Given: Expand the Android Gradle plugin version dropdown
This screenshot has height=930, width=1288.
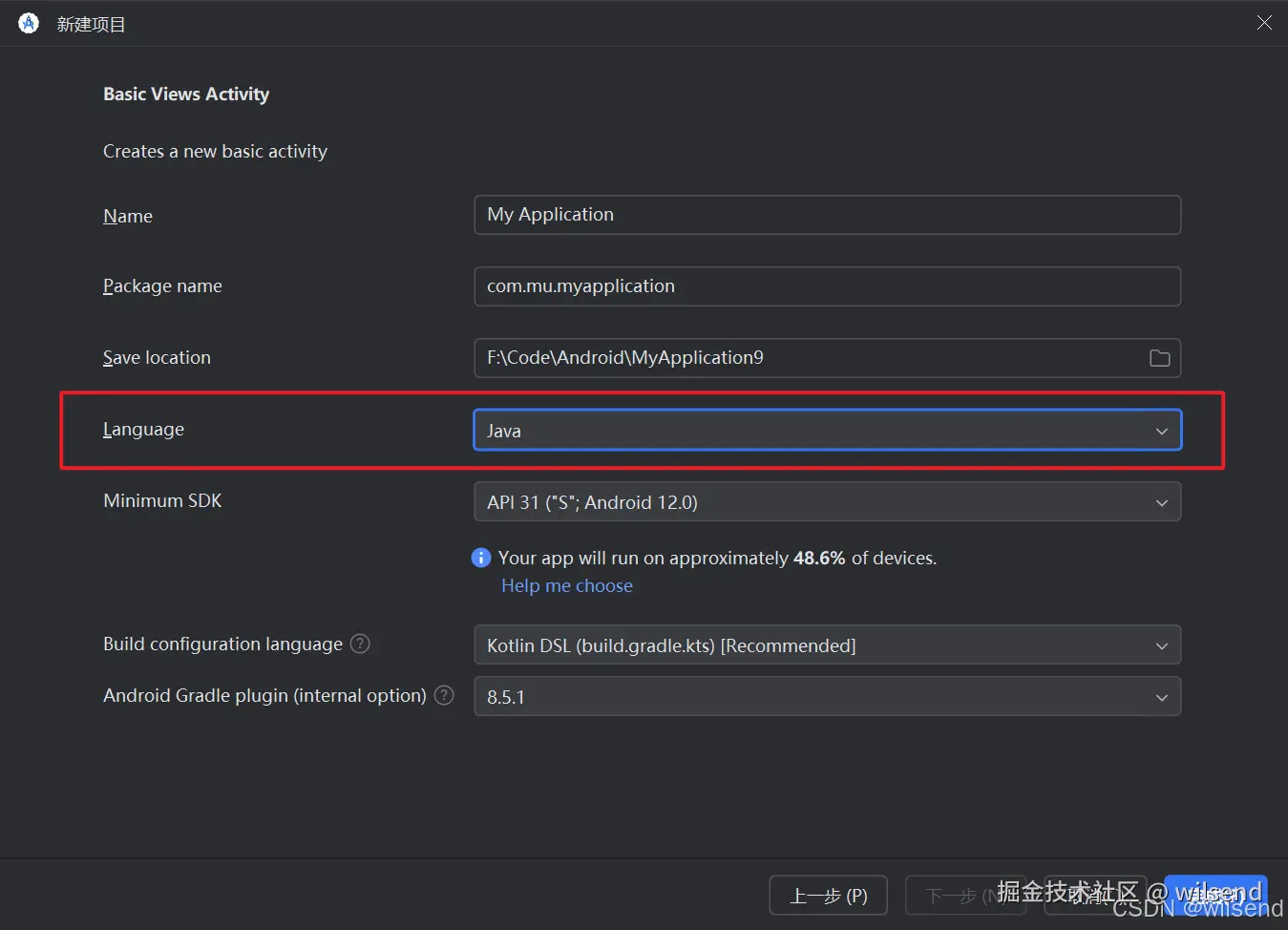Looking at the screenshot, I should coord(827,696).
